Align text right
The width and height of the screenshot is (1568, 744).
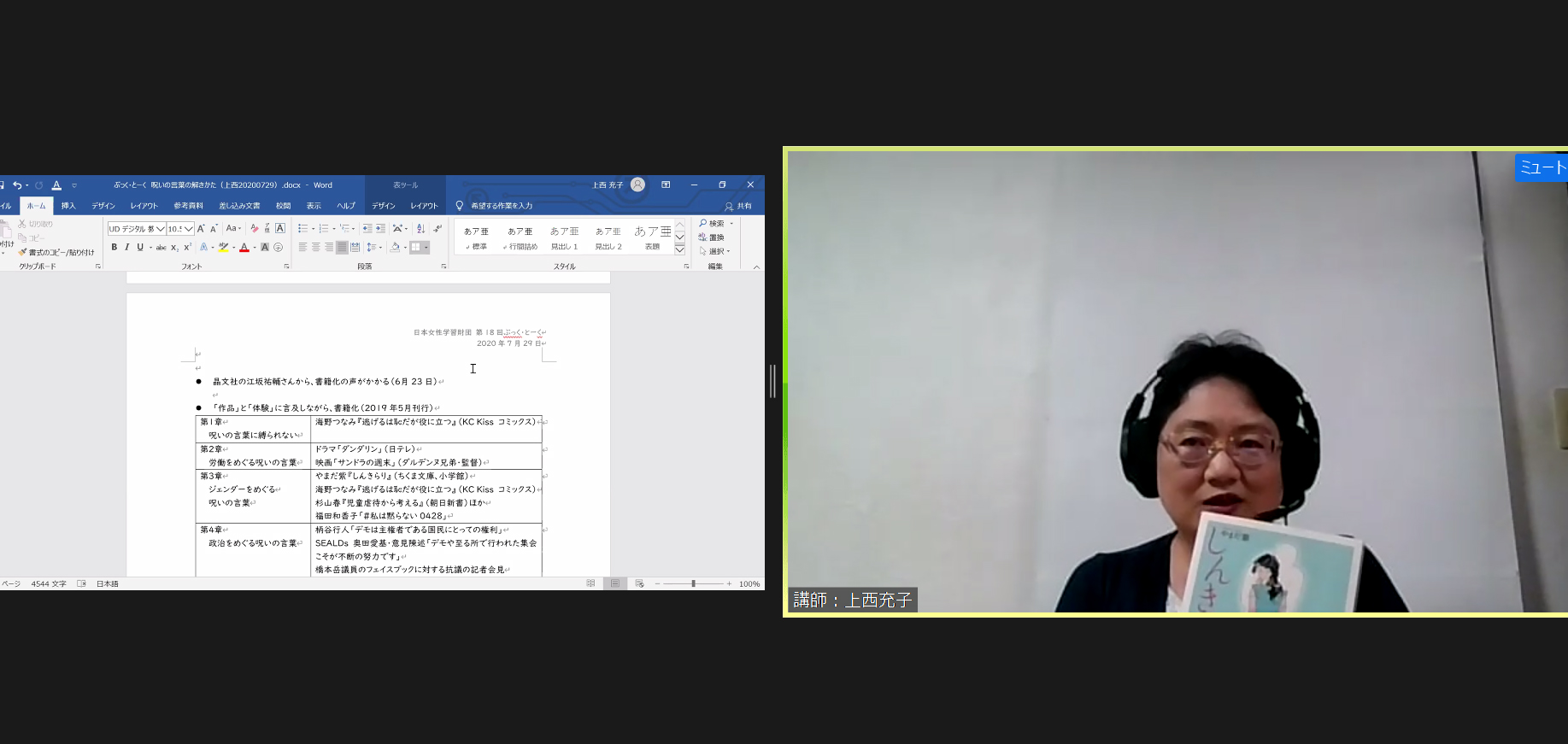click(x=328, y=247)
